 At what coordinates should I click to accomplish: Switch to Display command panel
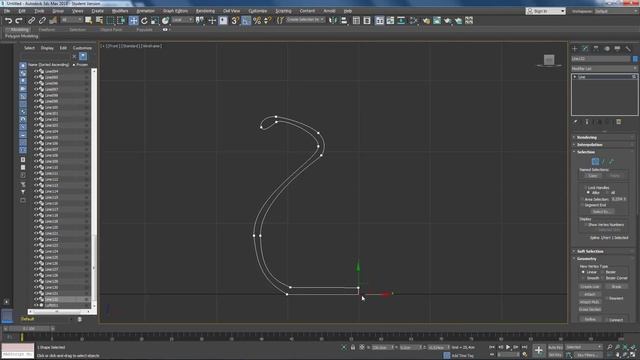coord(617,49)
